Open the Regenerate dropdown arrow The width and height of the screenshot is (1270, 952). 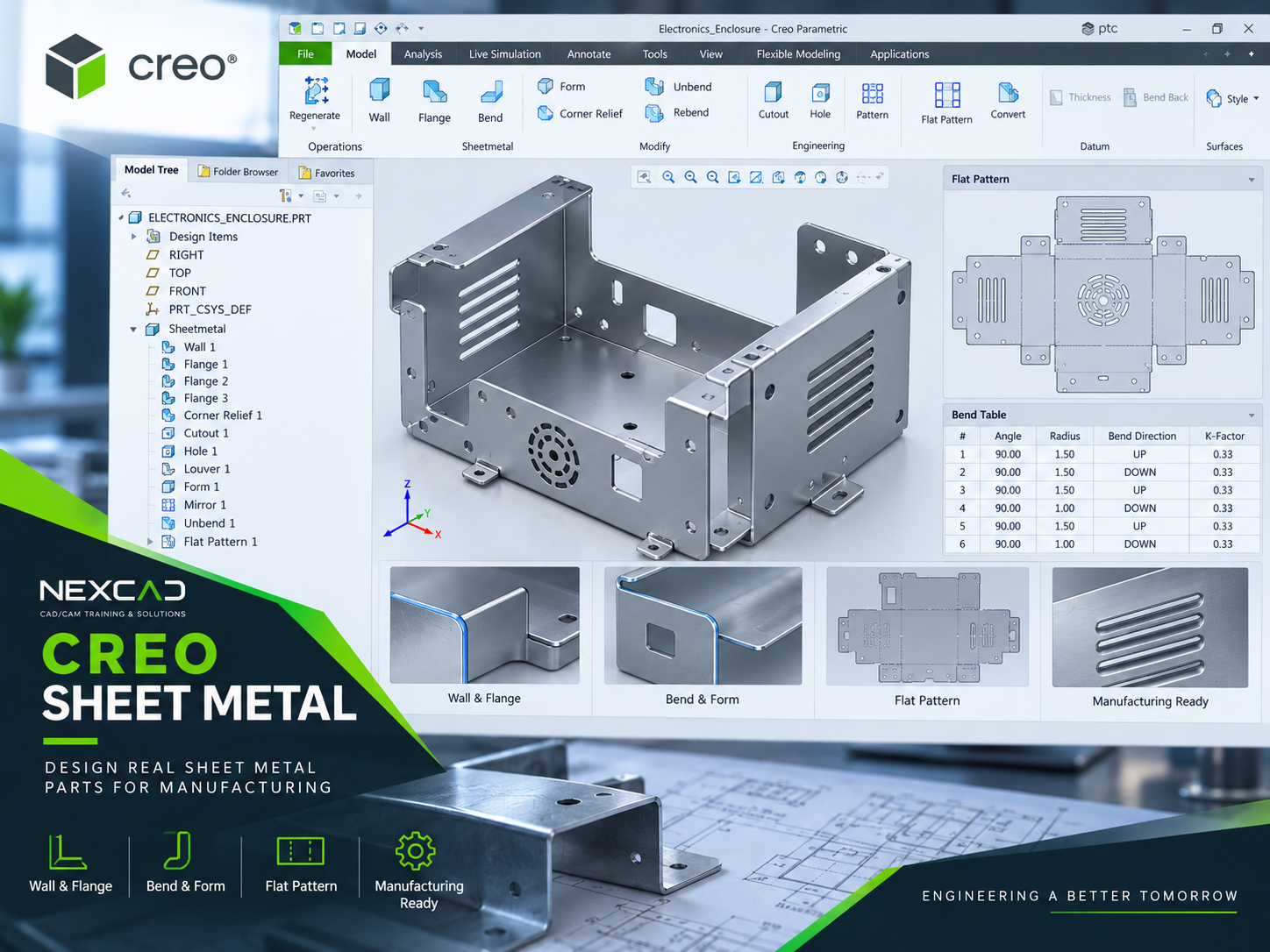point(314,129)
